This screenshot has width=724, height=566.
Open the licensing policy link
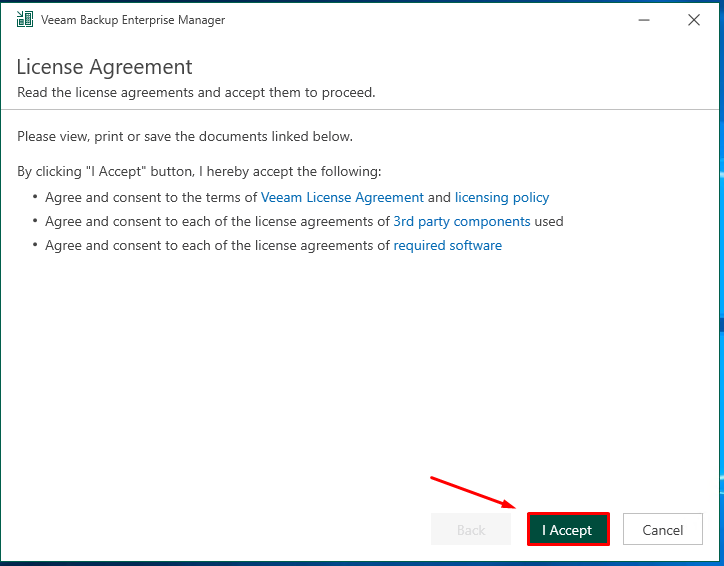pyautogui.click(x=502, y=198)
